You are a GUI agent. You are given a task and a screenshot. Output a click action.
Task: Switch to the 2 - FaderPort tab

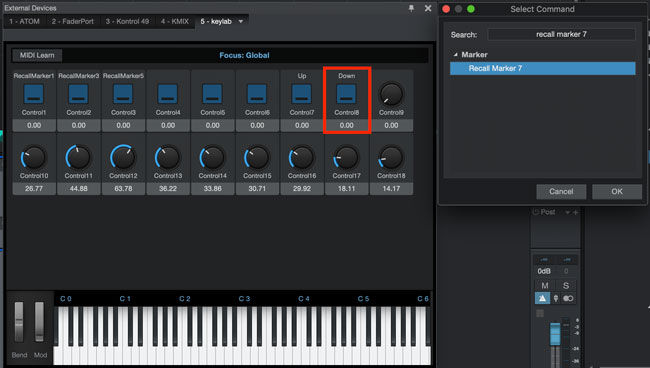point(73,21)
